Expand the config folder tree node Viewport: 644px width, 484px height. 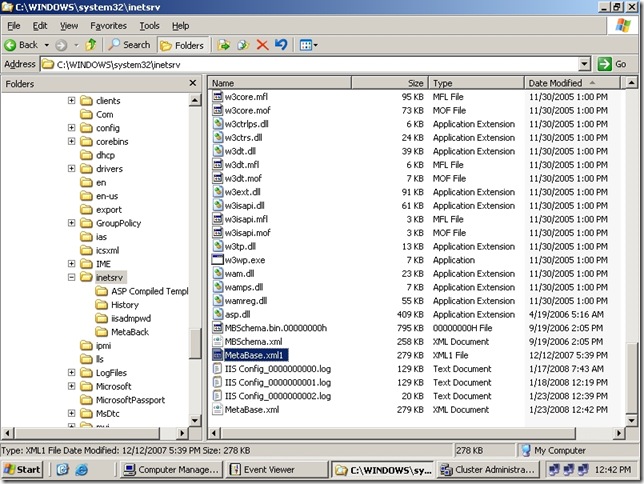coord(71,128)
